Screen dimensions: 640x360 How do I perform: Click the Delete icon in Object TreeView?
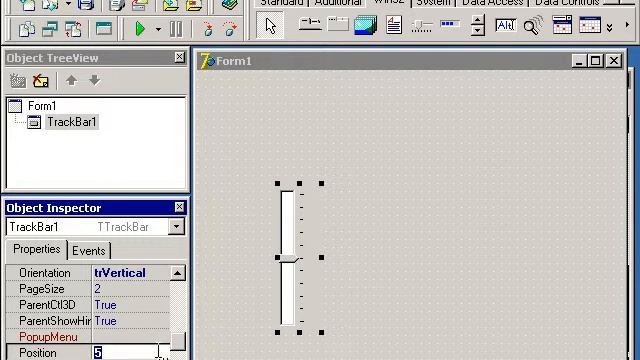coord(40,81)
